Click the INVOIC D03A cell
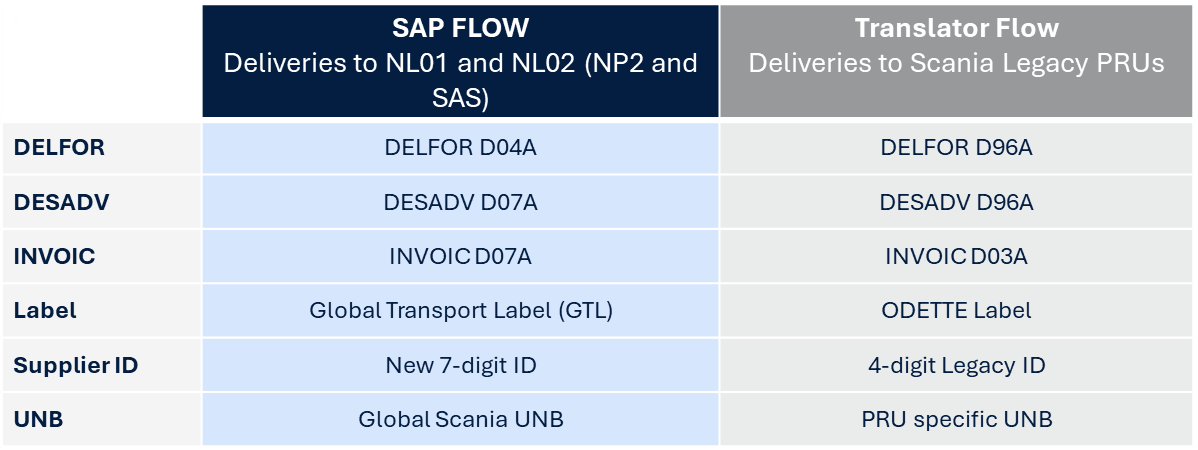The image size is (1198, 450). coord(956,256)
